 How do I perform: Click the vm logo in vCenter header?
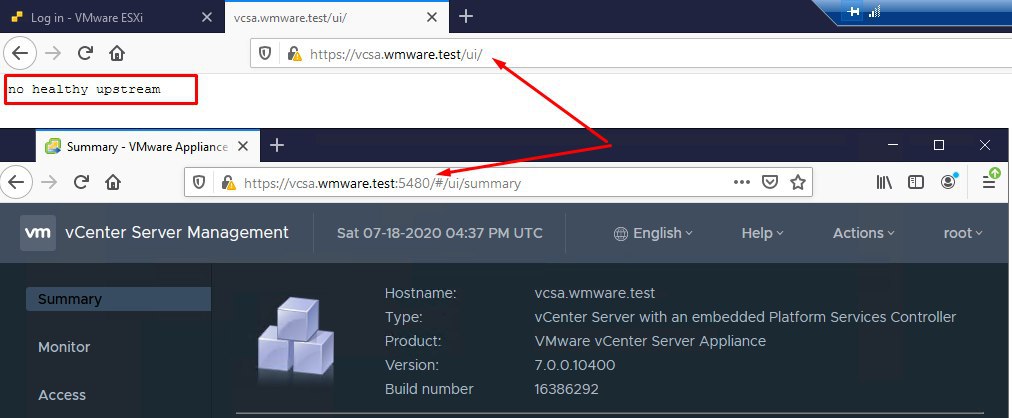tap(38, 233)
